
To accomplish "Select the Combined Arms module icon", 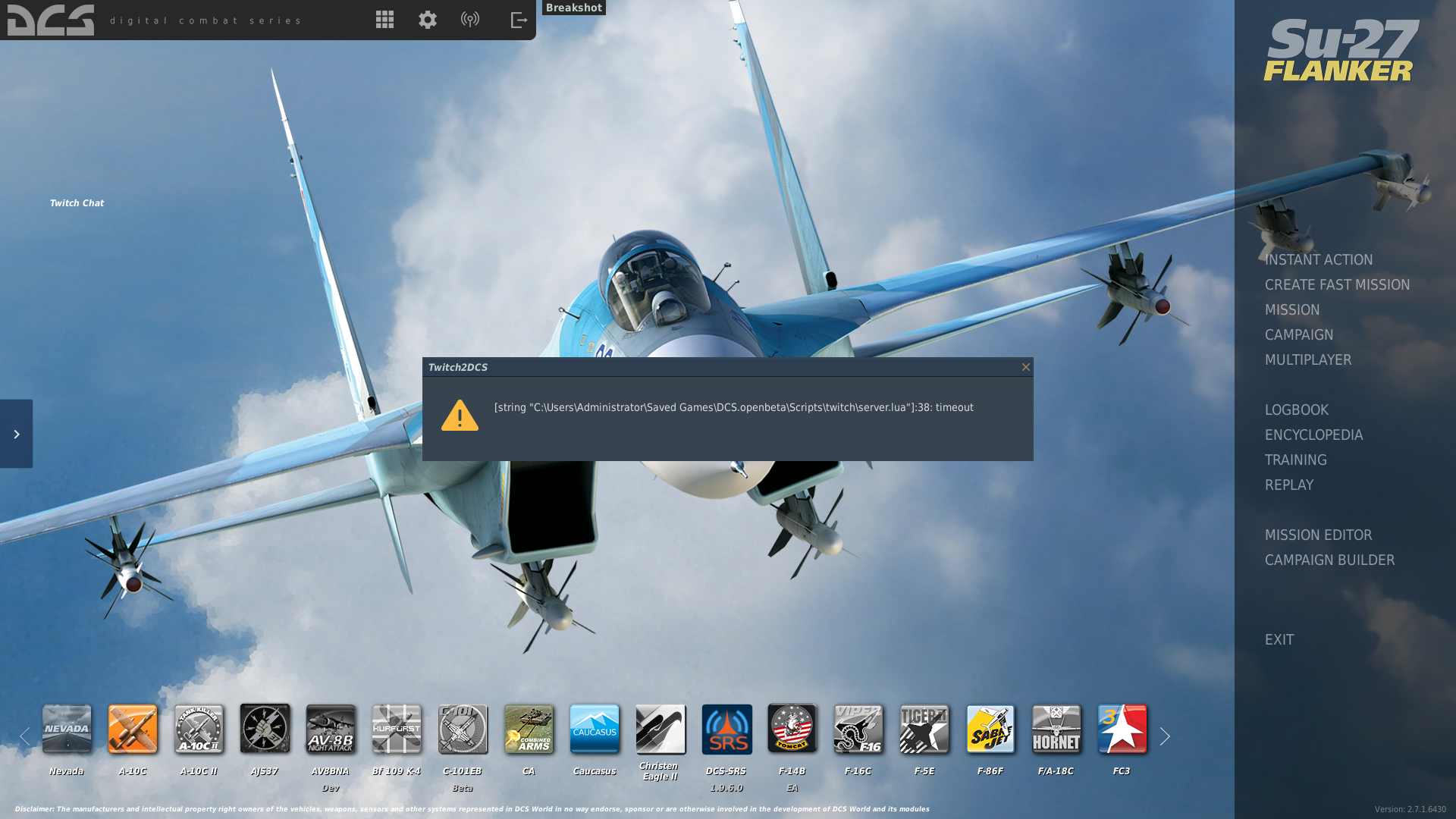I will point(529,729).
